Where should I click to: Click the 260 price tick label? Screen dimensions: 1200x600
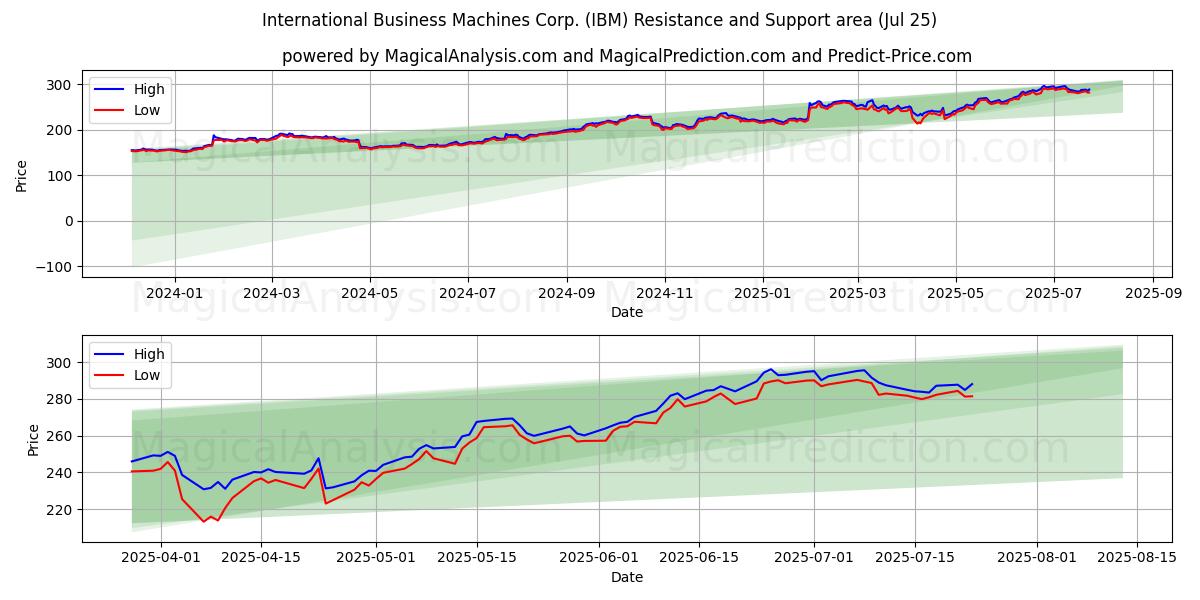click(58, 436)
